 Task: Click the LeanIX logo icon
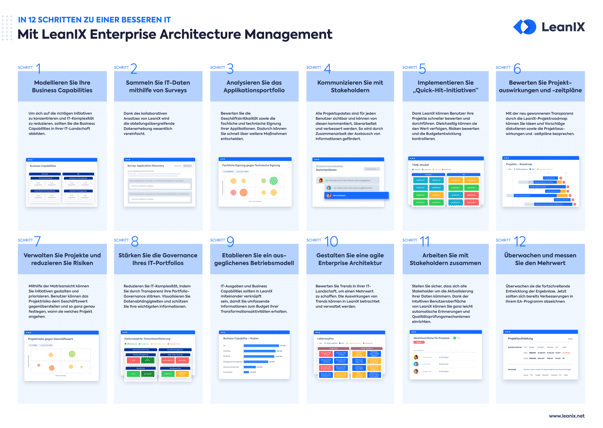click(525, 27)
